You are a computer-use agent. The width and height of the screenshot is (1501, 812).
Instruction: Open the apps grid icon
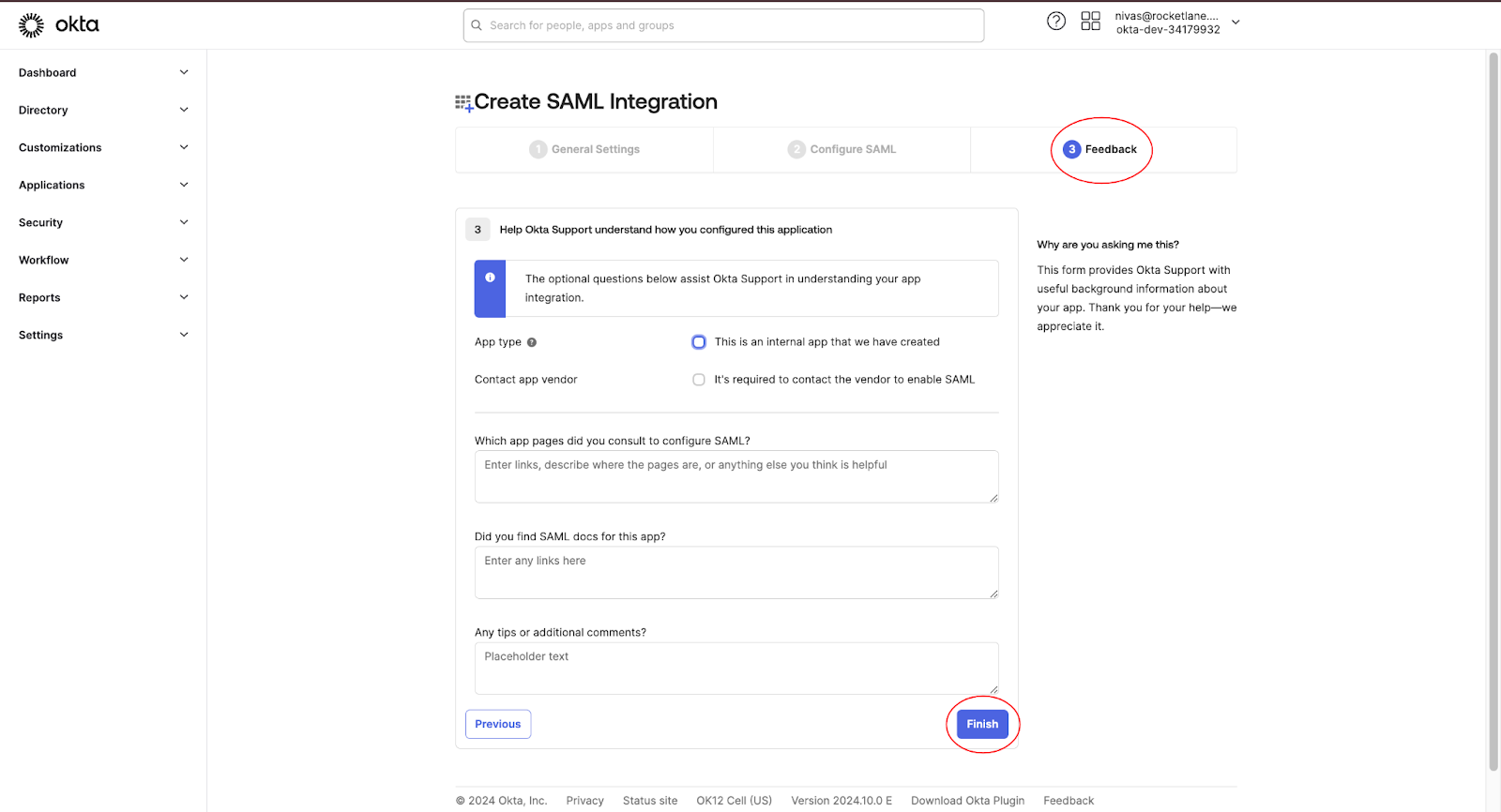click(1090, 21)
